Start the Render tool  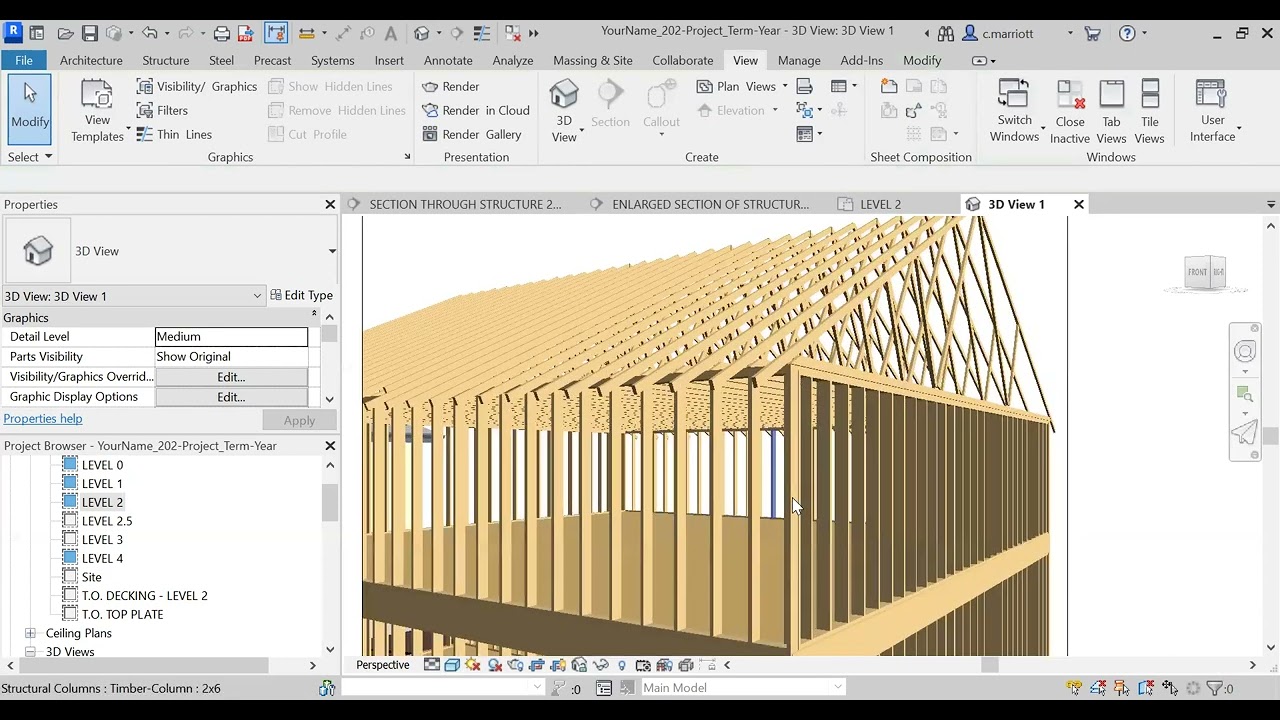(x=451, y=86)
